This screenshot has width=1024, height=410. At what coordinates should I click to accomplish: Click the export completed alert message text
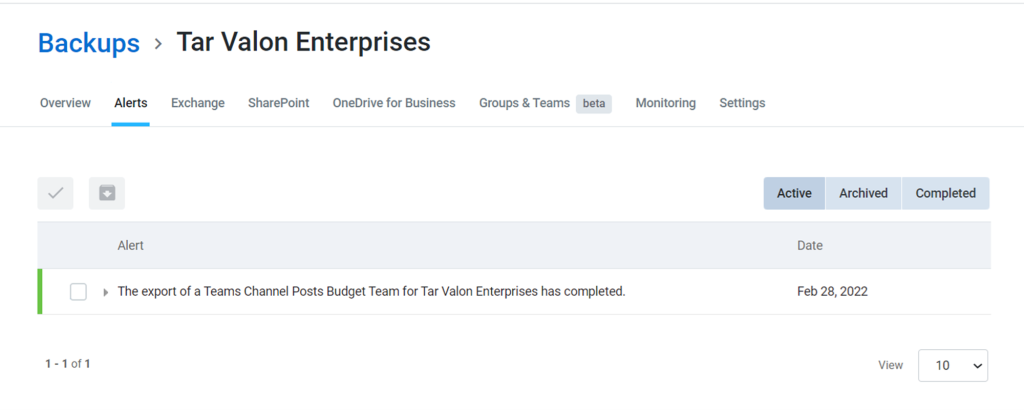tap(372, 292)
